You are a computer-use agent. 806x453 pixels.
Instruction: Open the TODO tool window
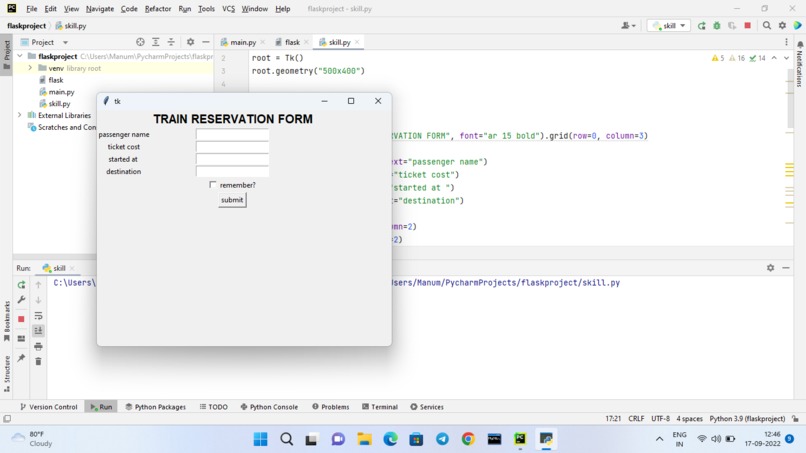(213, 407)
